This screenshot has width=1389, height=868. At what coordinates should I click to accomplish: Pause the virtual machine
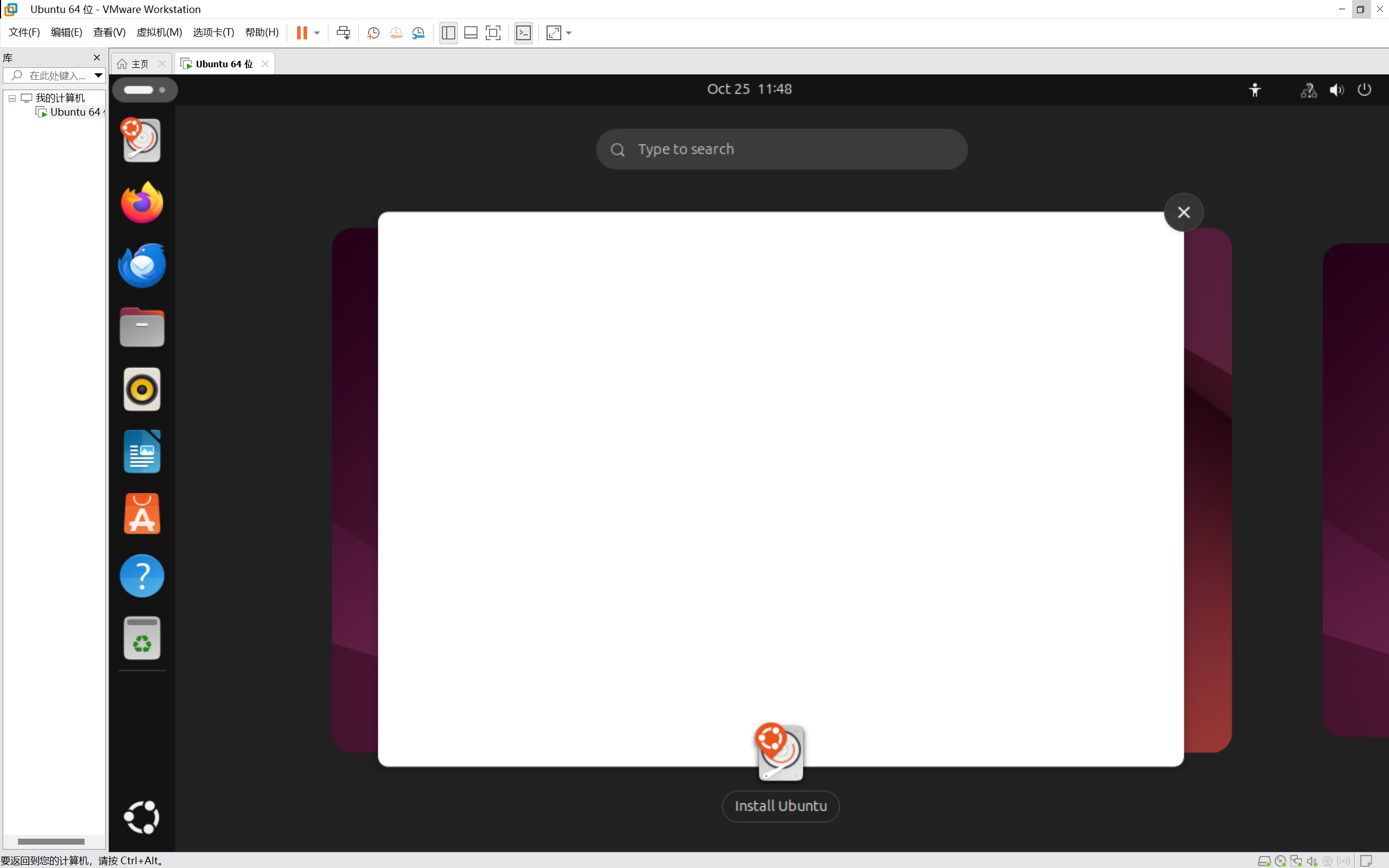point(301,33)
